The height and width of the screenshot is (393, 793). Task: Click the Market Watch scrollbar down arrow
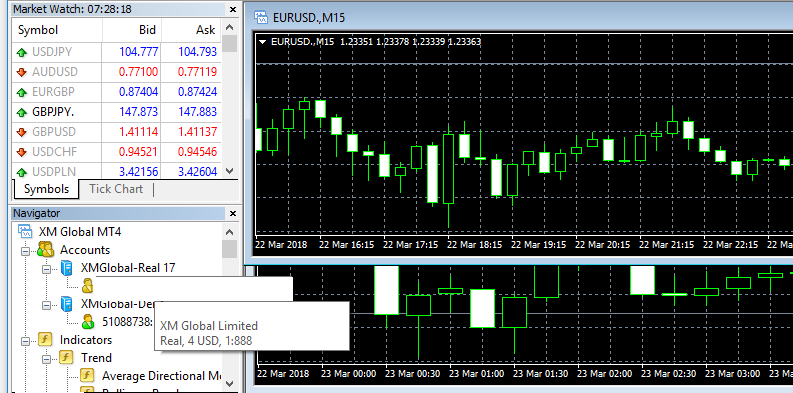(230, 171)
